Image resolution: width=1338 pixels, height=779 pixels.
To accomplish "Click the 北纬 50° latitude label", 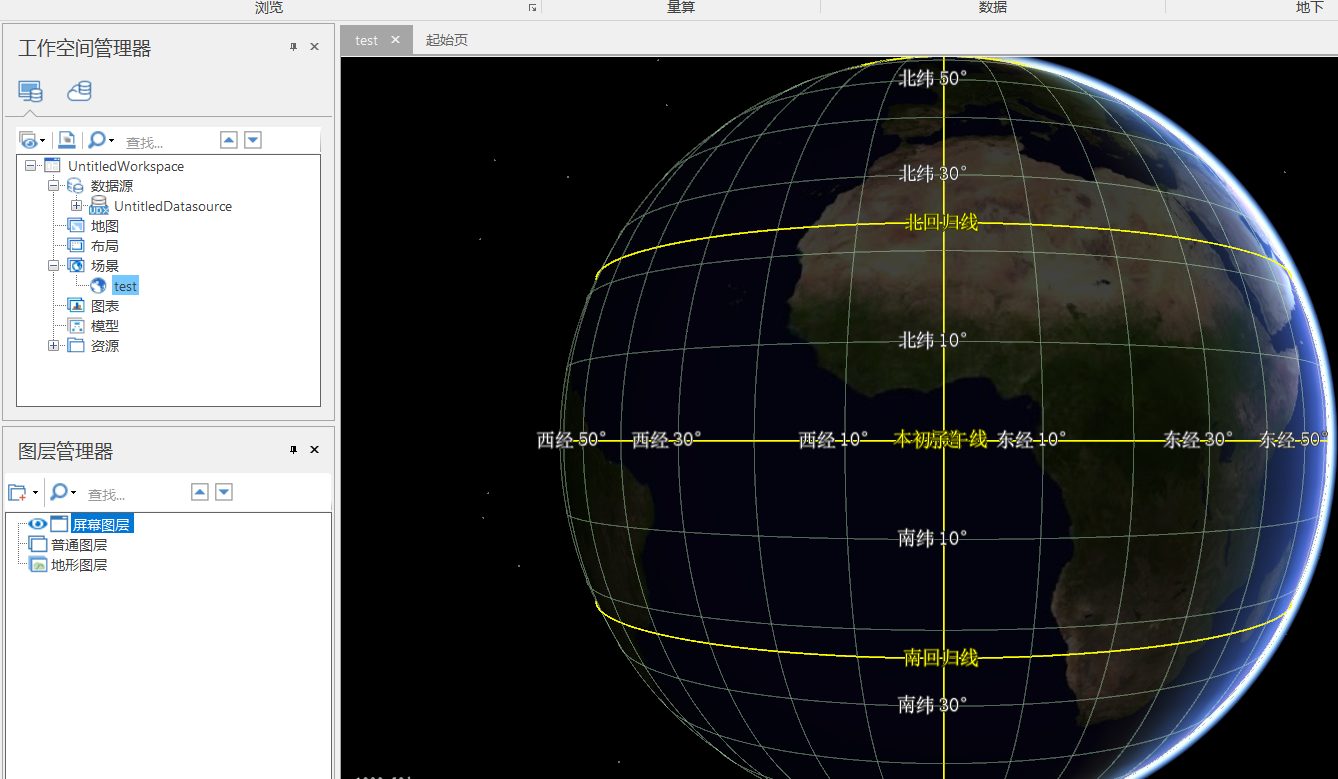I will pos(933,78).
